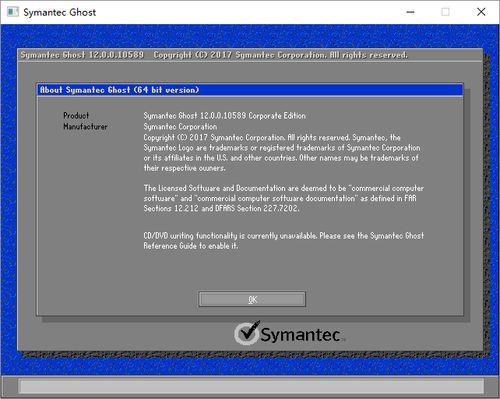
Task: Click the Licensed Software and Documentation paragraph
Action: tap(284, 198)
